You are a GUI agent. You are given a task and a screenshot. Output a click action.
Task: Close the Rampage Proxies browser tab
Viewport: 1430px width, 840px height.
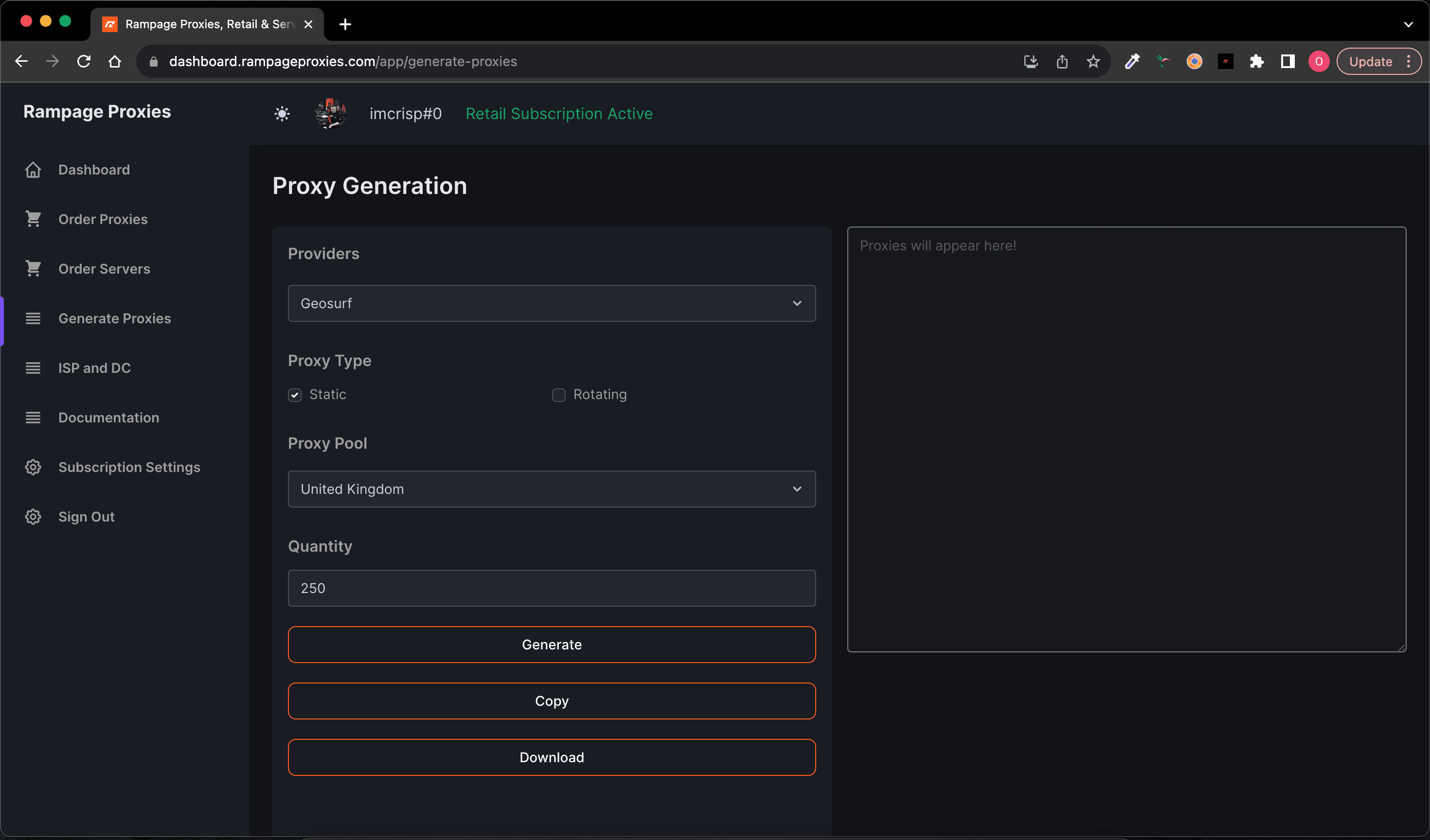(x=308, y=24)
